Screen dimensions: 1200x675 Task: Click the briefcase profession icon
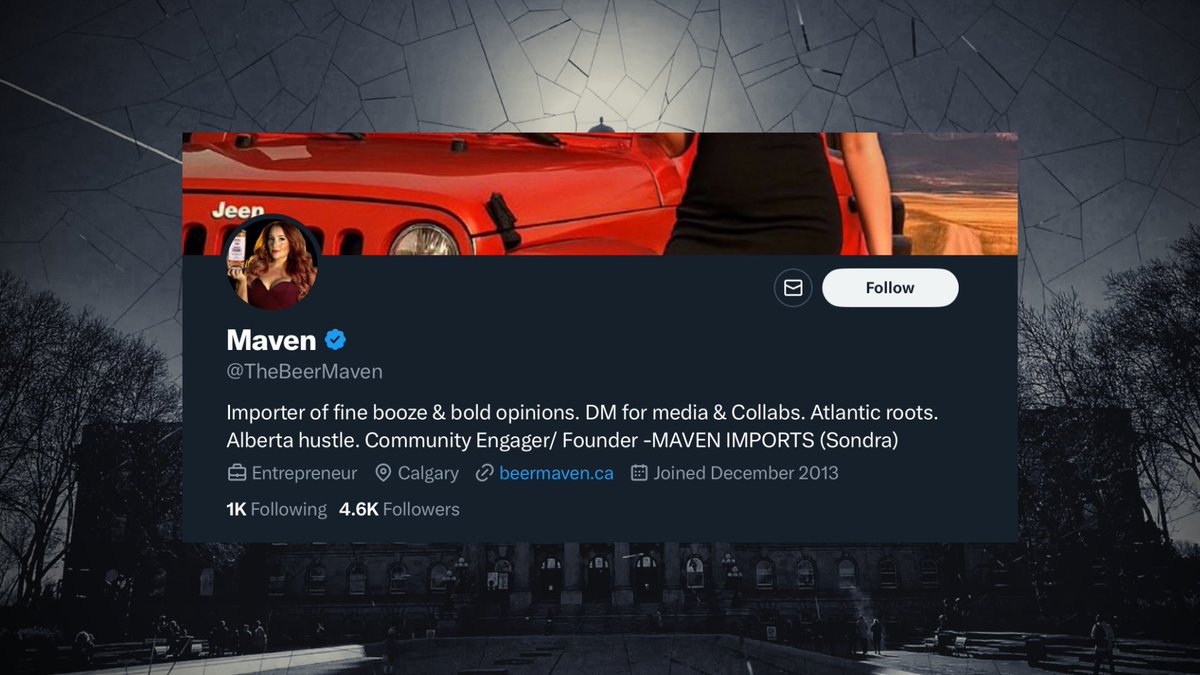point(237,473)
